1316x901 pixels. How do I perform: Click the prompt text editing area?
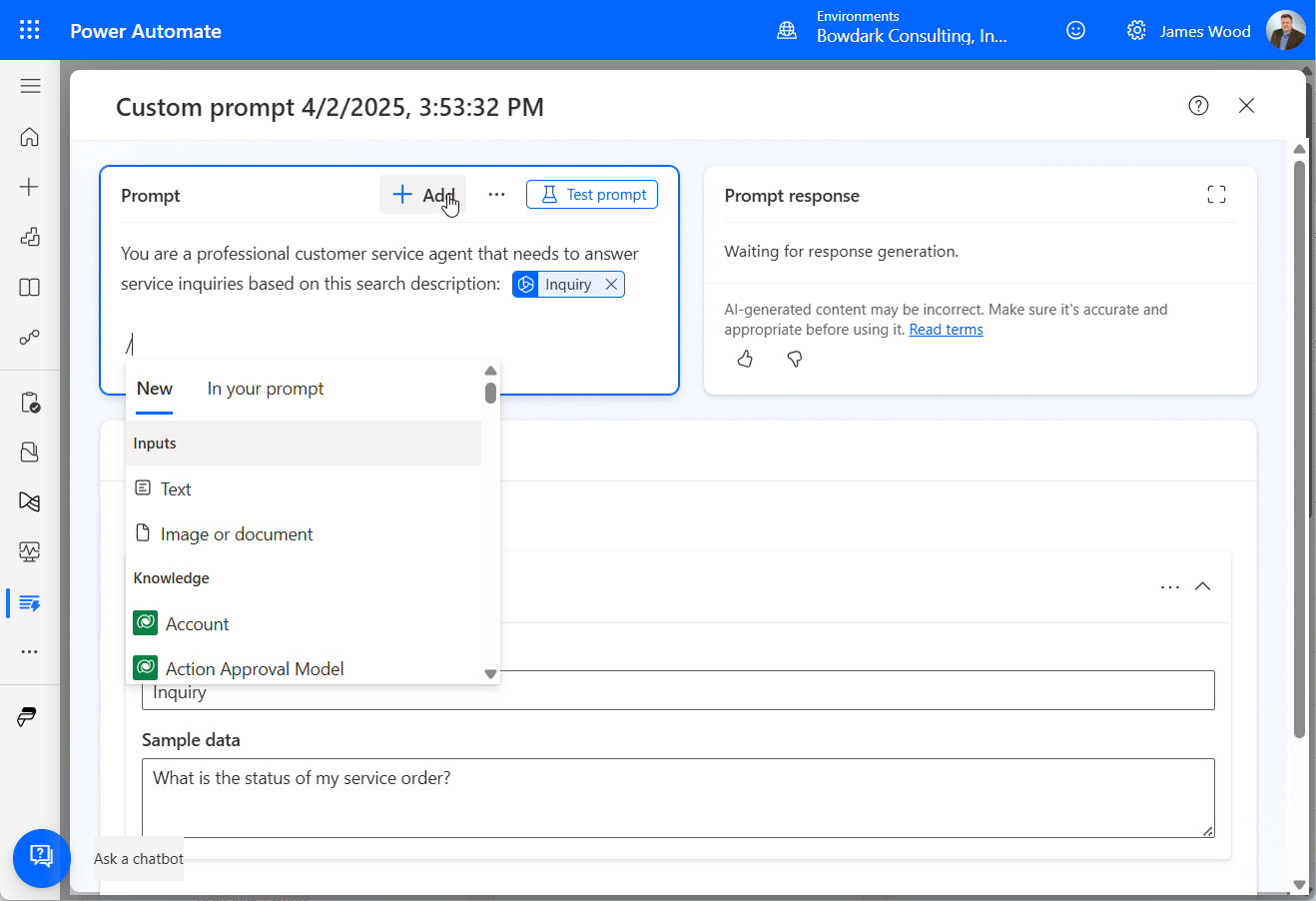point(389,300)
